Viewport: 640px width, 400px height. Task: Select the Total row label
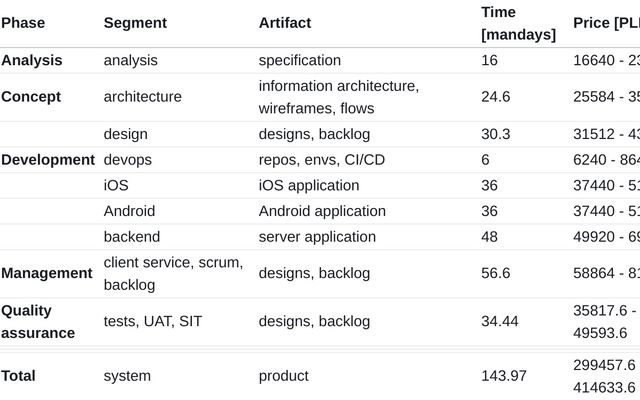tap(18, 376)
